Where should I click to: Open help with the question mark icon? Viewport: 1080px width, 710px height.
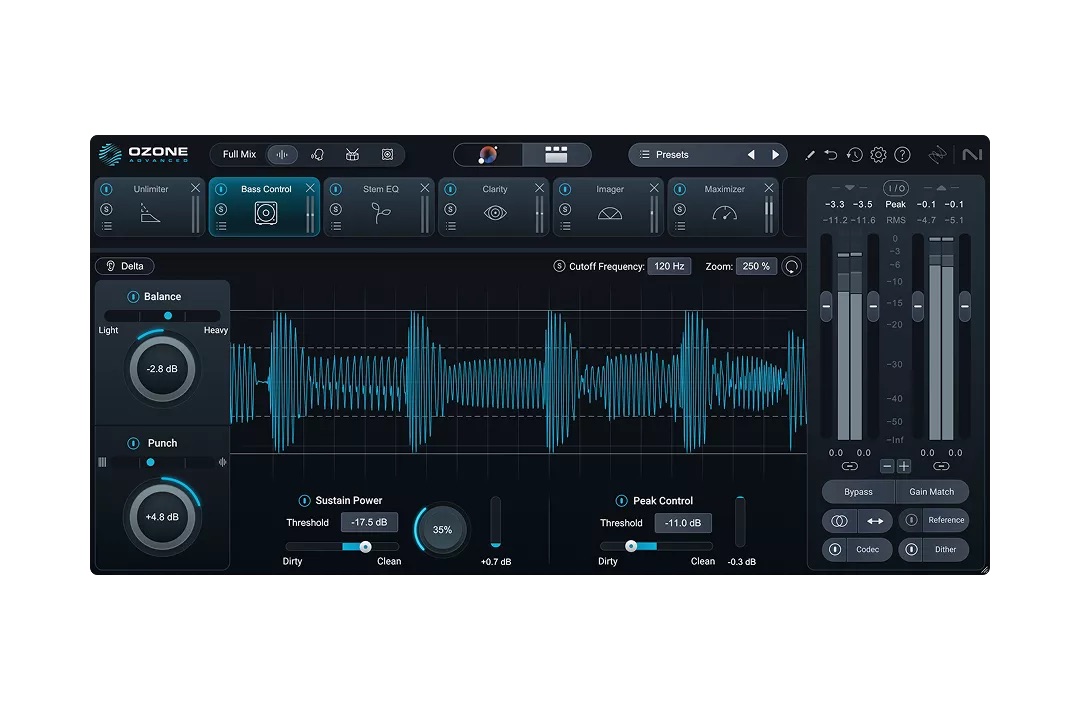pyautogui.click(x=902, y=155)
